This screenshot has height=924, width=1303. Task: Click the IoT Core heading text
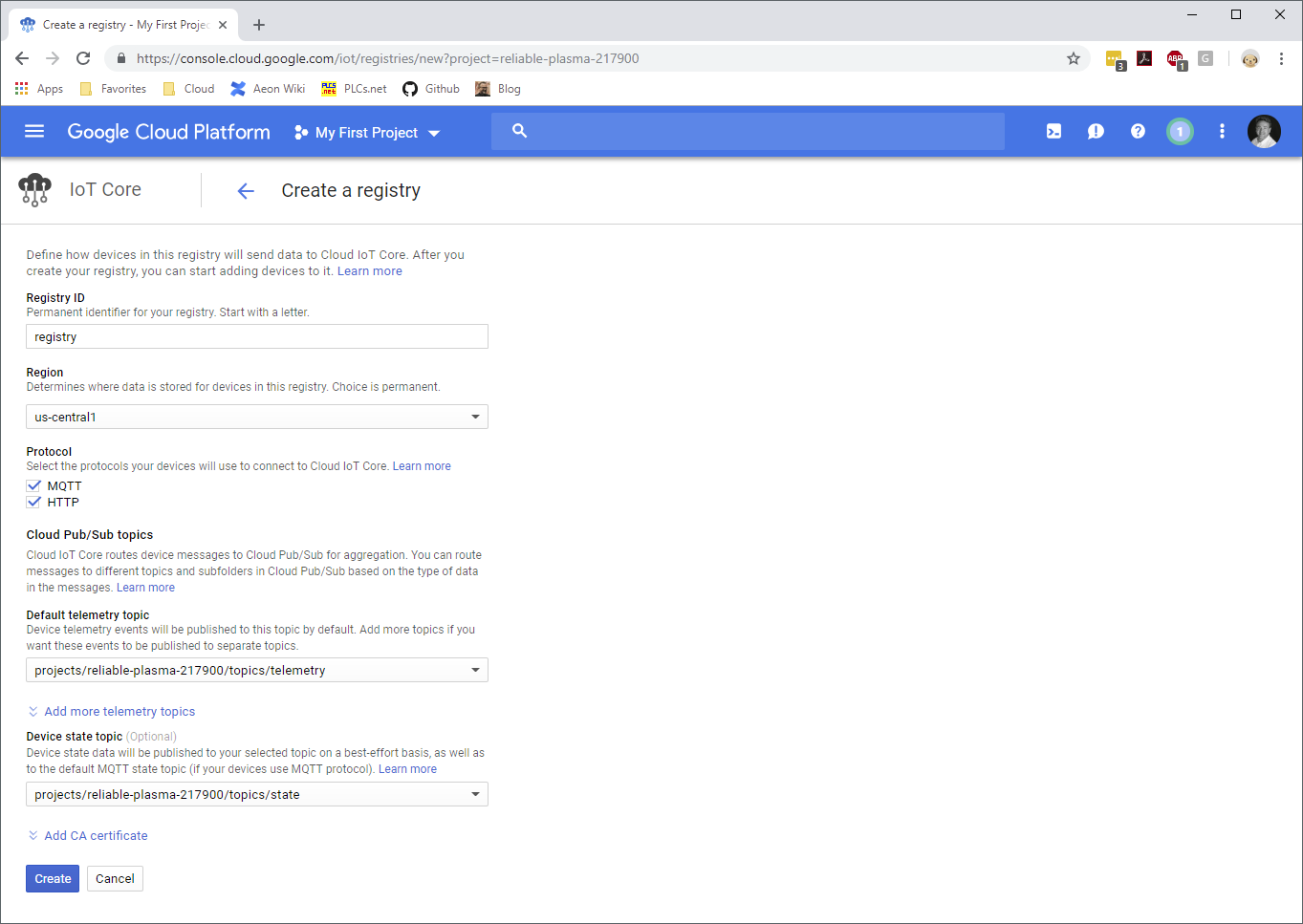pos(105,190)
